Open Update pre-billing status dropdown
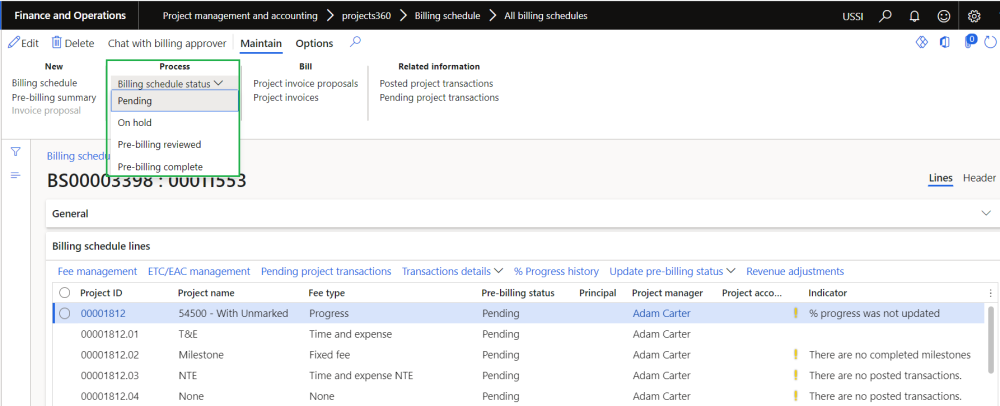The height and width of the screenshot is (406, 1000). (672, 271)
